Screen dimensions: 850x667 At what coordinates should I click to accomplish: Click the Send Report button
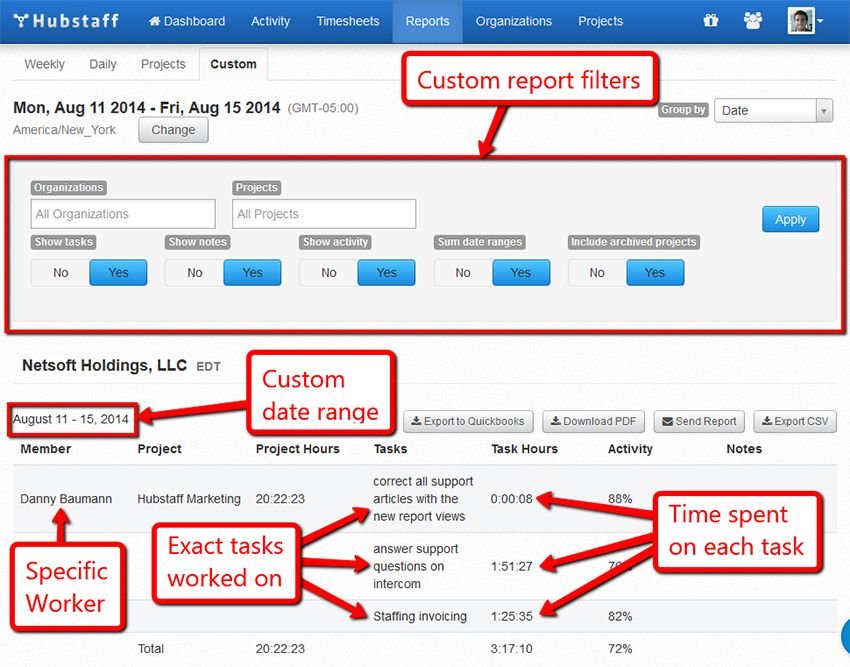coord(699,421)
